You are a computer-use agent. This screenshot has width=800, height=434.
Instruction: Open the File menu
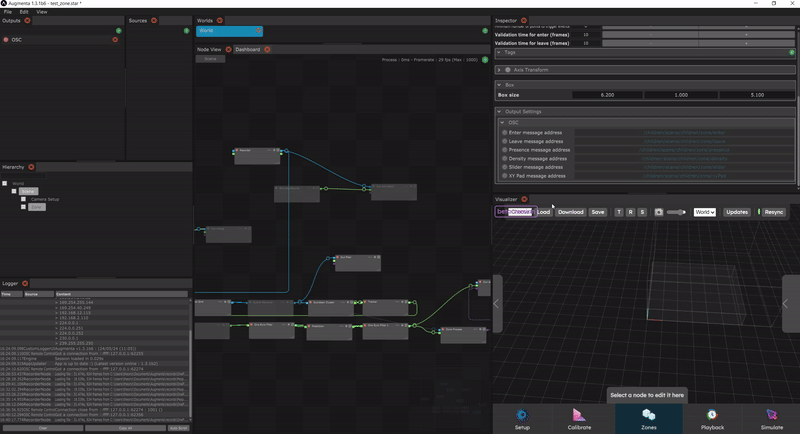tap(7, 11)
